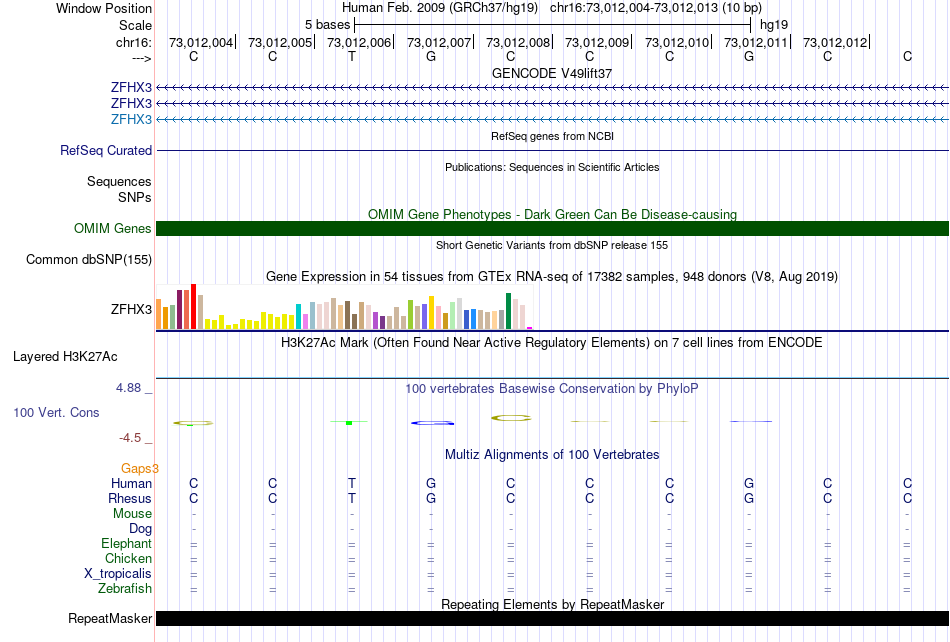Click the orange Gaps label
Screen dimensions: 950x642
[x=139, y=468]
